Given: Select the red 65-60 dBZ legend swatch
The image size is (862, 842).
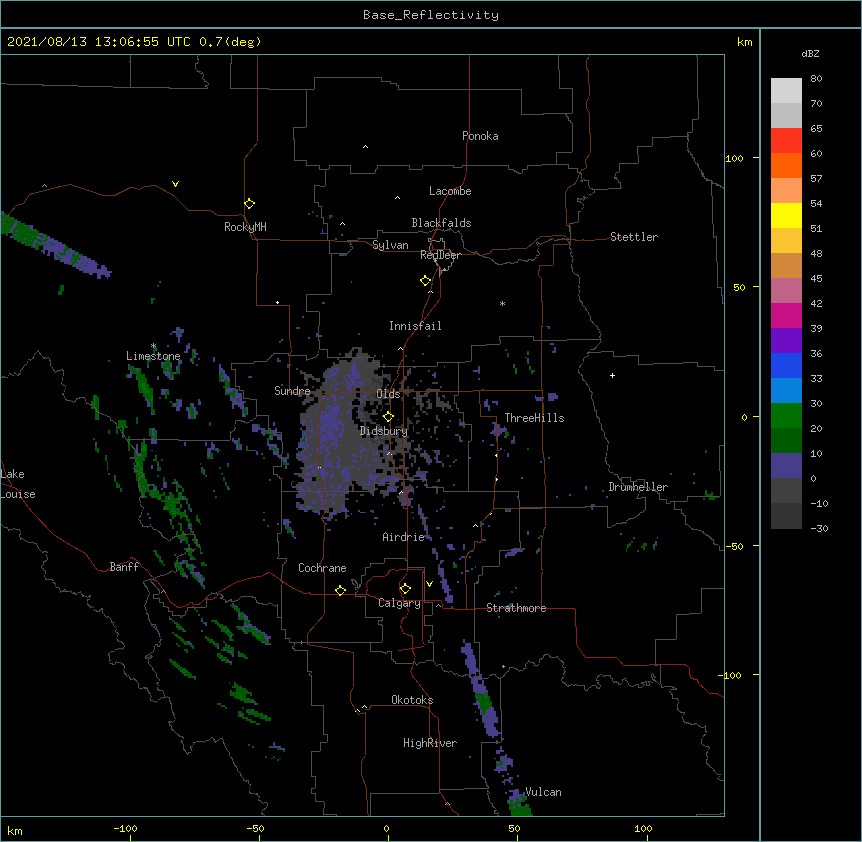Looking at the screenshot, I should (x=786, y=141).
